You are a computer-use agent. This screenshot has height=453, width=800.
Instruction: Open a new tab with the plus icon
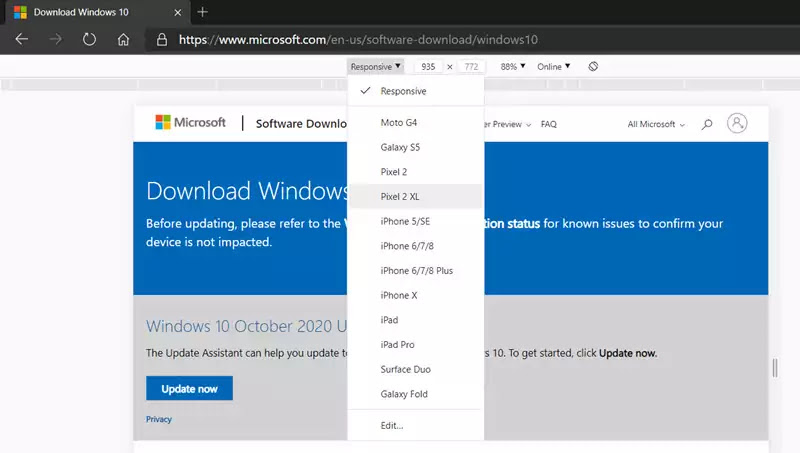click(203, 12)
